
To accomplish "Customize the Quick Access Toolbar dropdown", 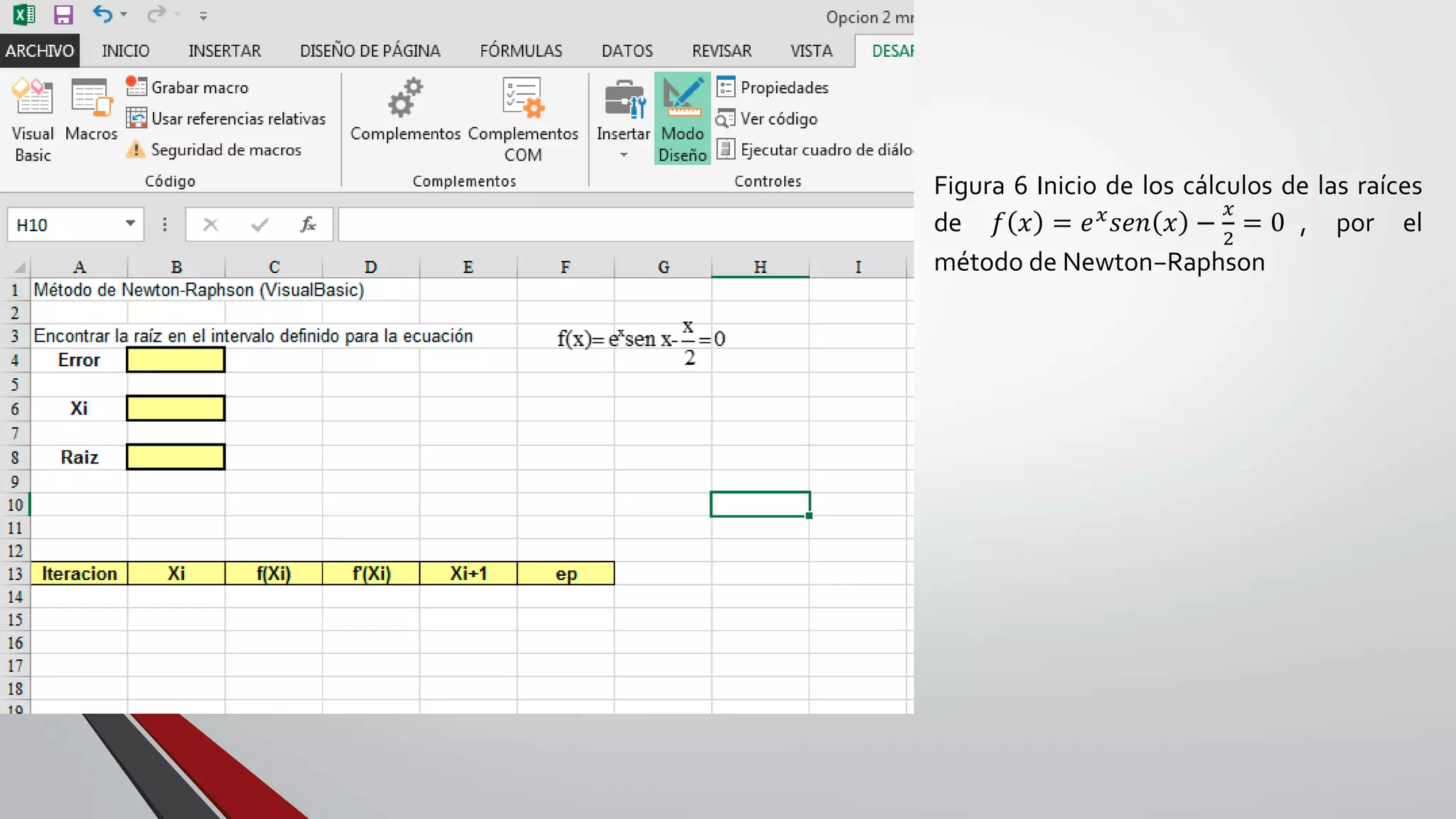I will [203, 16].
